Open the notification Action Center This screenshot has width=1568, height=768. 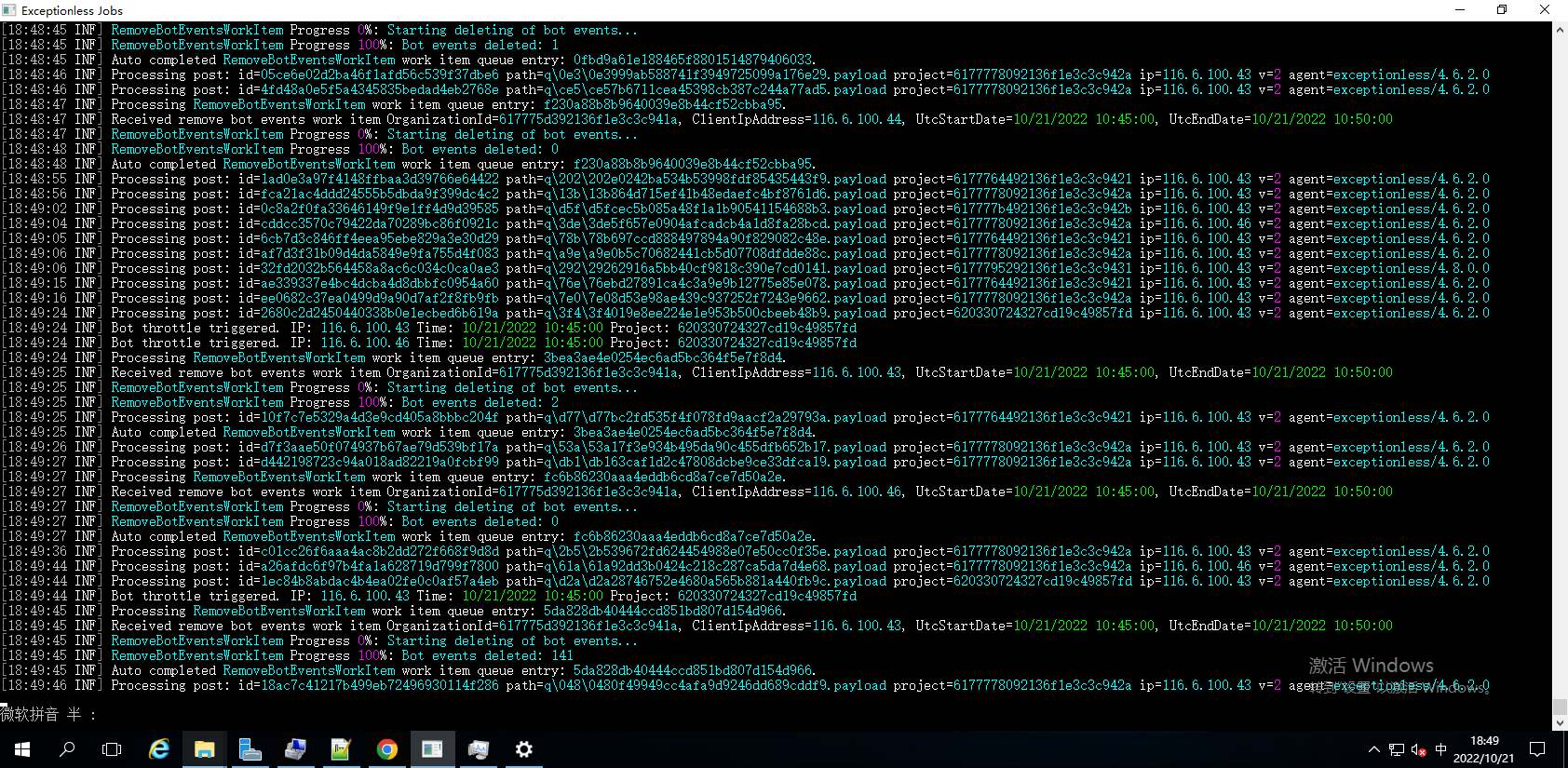pyautogui.click(x=1537, y=749)
